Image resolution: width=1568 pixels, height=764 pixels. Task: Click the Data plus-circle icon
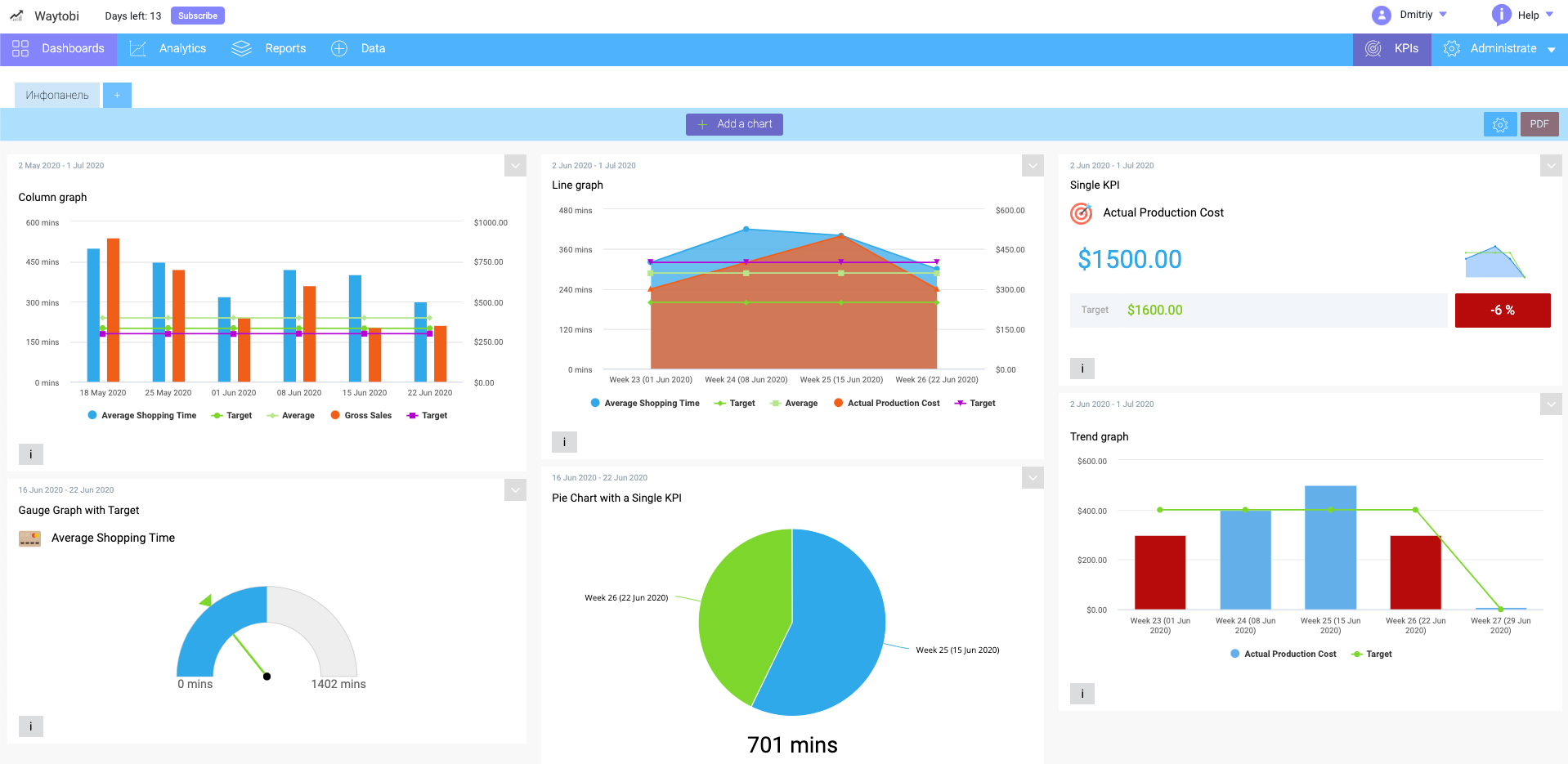339,49
